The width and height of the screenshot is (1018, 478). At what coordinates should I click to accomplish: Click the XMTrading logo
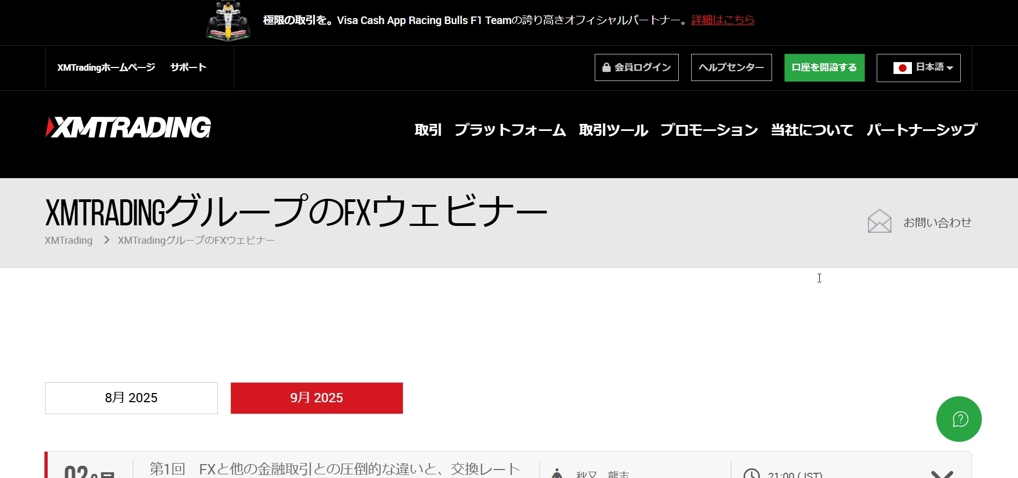(x=128, y=128)
